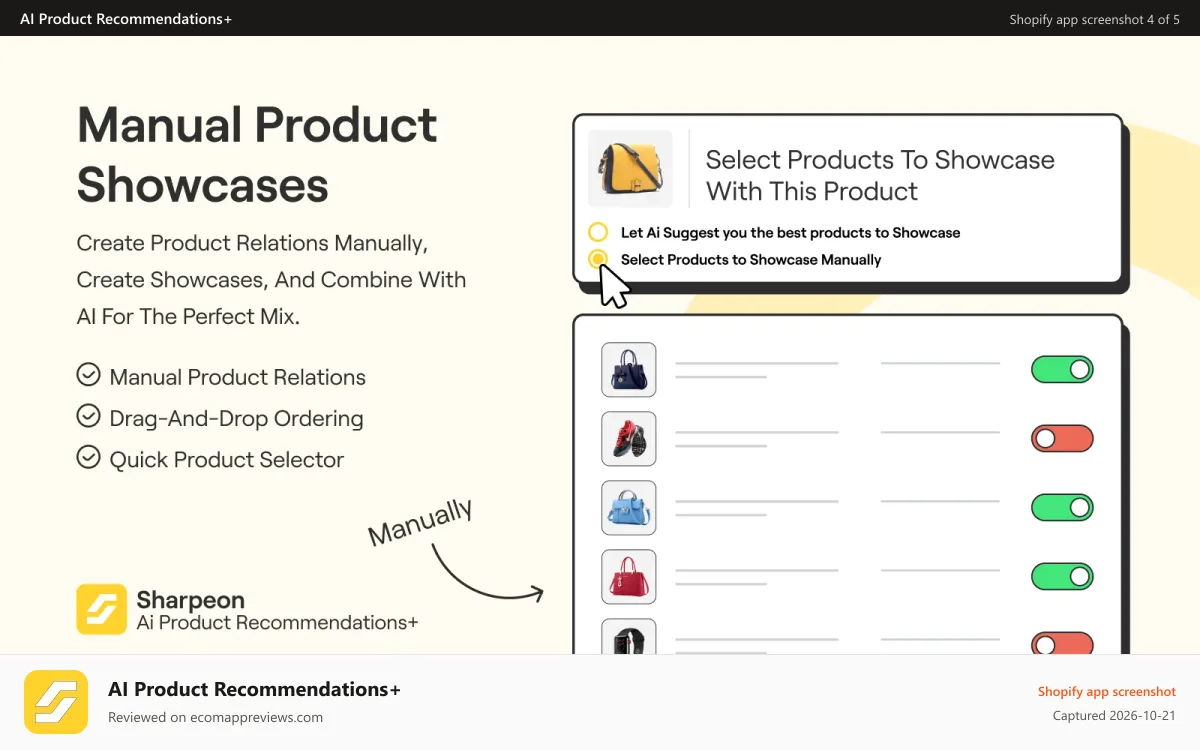Click 'Shopify app screenshot 4 of 5' text

coord(1095,19)
